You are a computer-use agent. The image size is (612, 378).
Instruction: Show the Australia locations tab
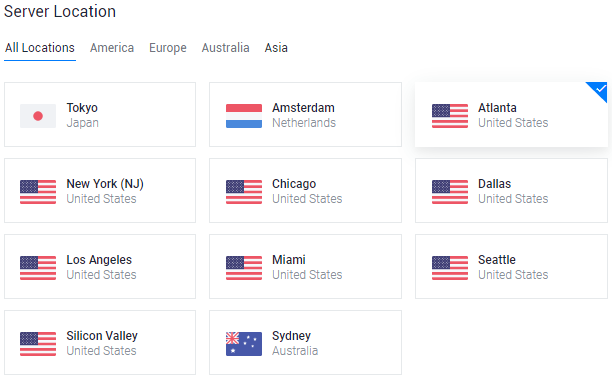click(x=226, y=48)
